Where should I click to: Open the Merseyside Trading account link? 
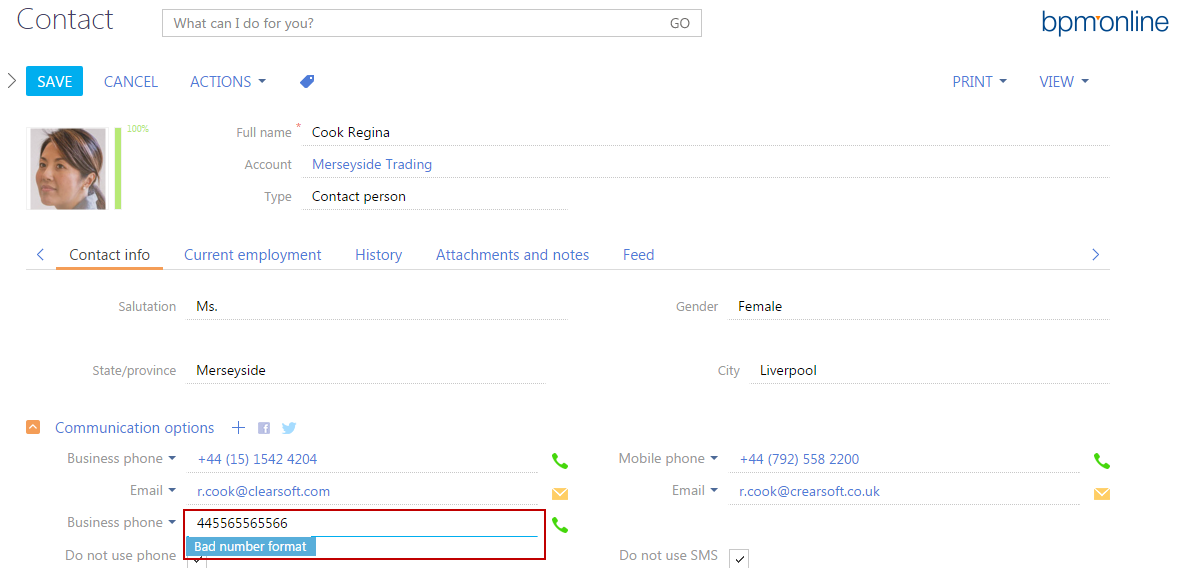[372, 165]
